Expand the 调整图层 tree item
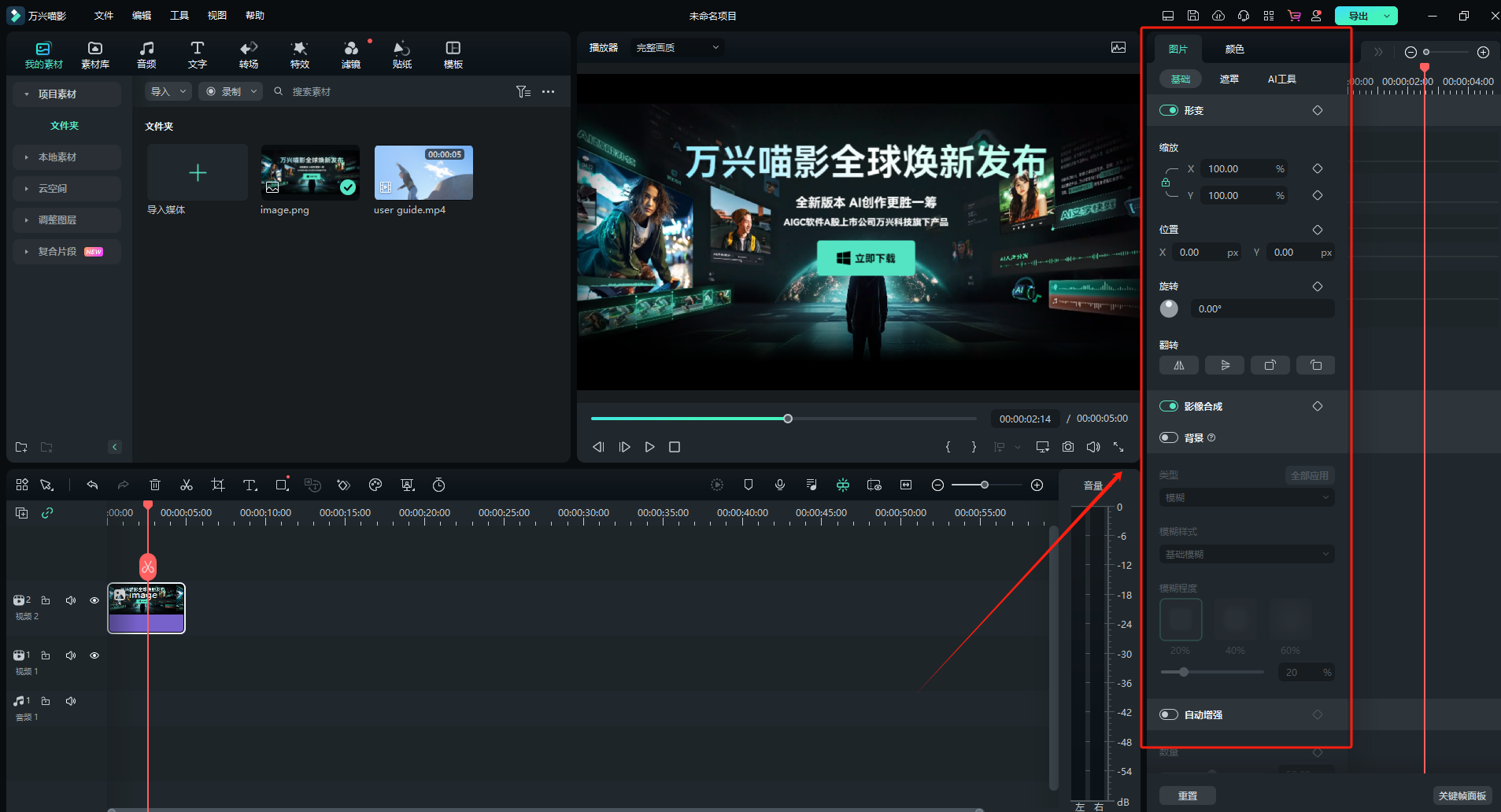Image resolution: width=1501 pixels, height=812 pixels. pos(67,220)
